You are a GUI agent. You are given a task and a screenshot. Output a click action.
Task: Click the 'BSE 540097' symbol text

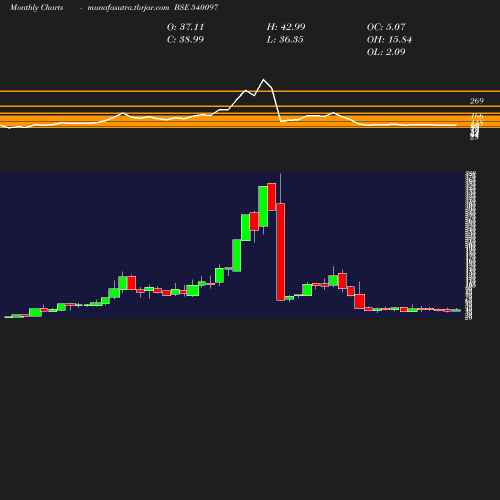tap(196, 7)
